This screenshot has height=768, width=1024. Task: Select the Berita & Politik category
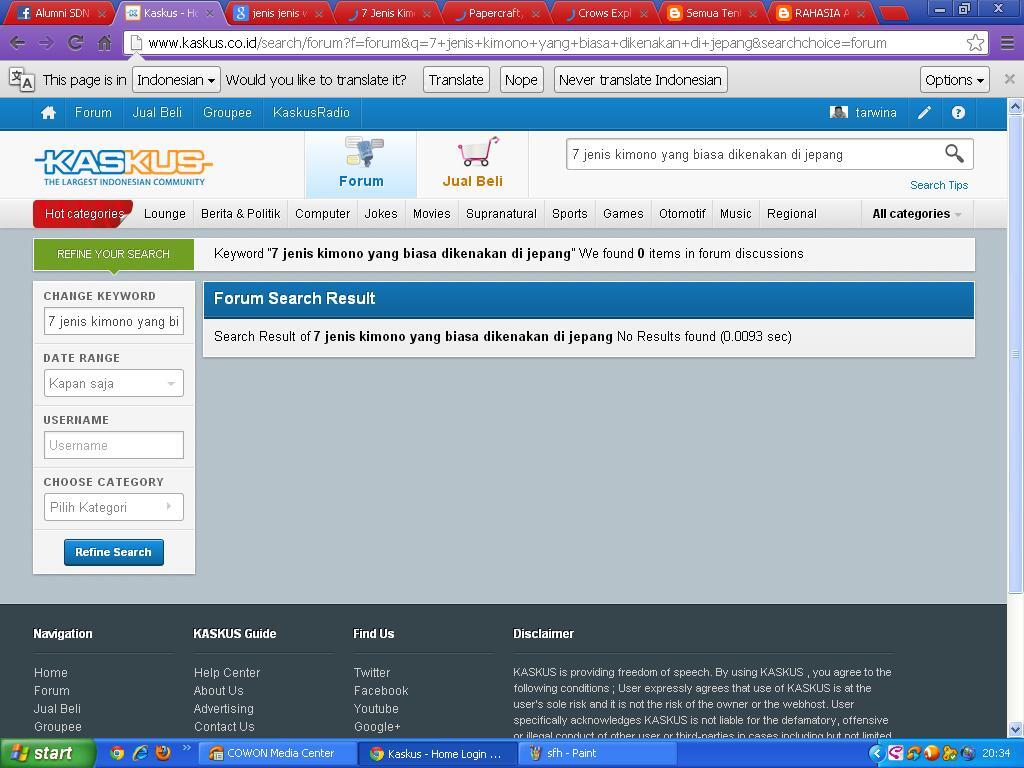(240, 214)
